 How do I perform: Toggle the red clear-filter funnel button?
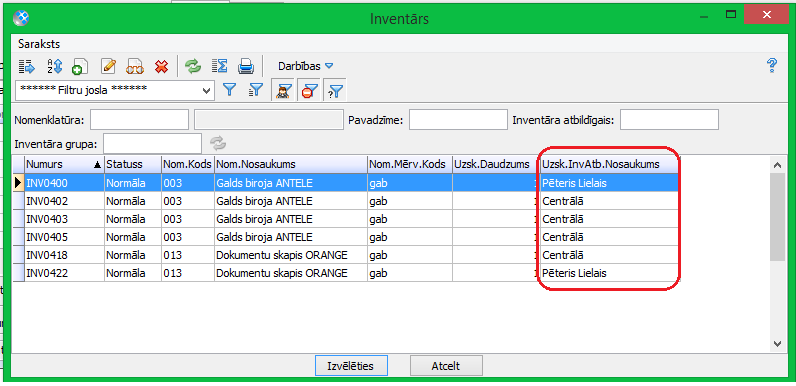308,91
